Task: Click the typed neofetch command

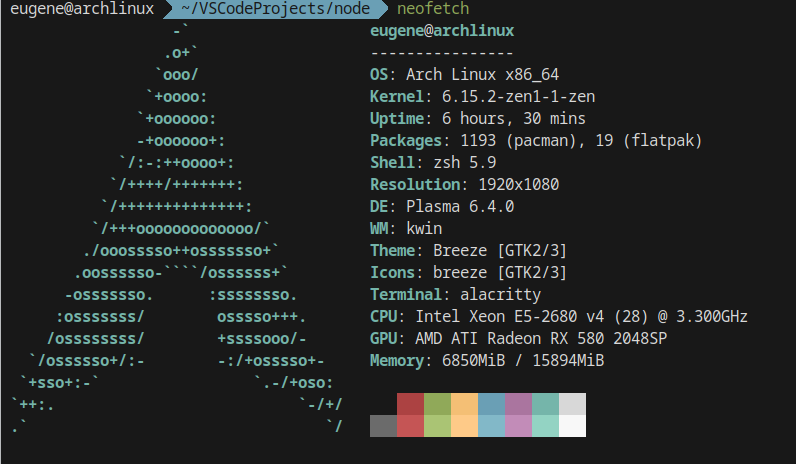Action: pos(433,9)
